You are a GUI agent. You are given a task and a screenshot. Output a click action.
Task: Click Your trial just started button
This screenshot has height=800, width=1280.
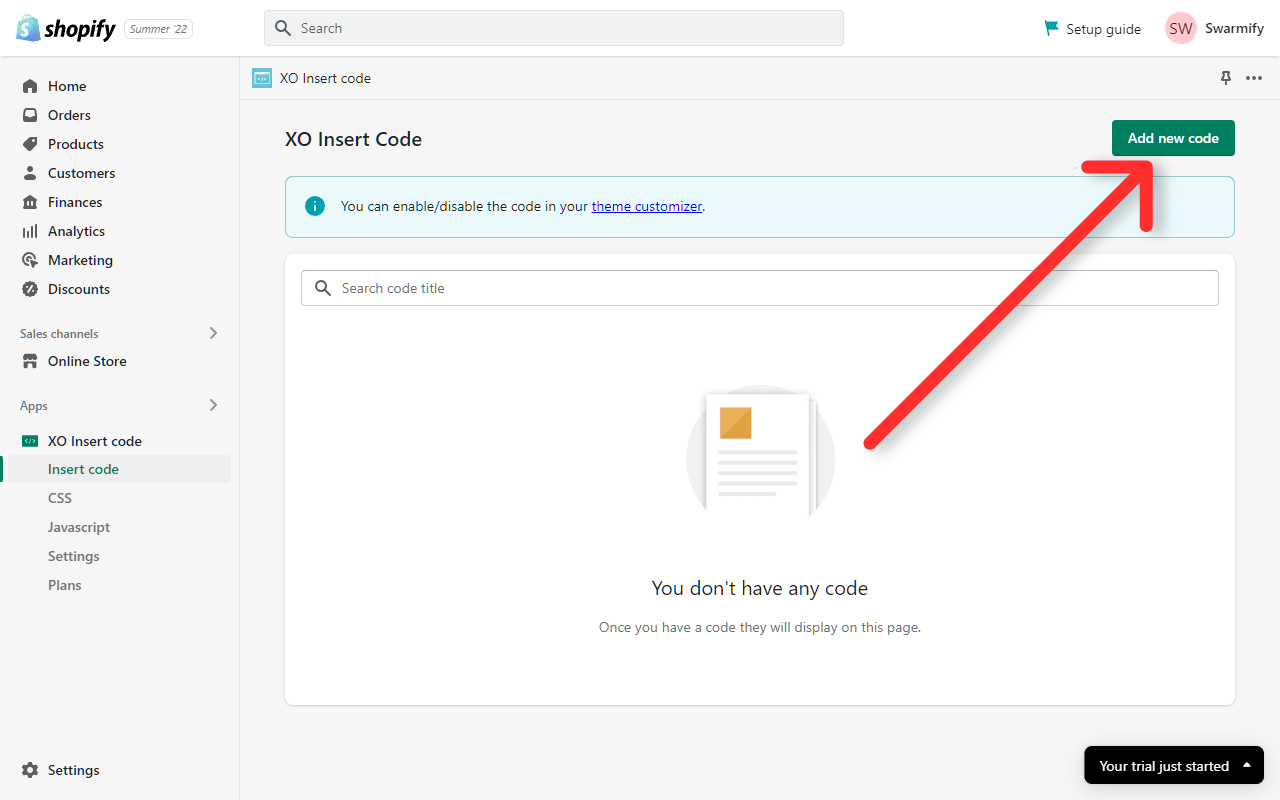point(1174,765)
